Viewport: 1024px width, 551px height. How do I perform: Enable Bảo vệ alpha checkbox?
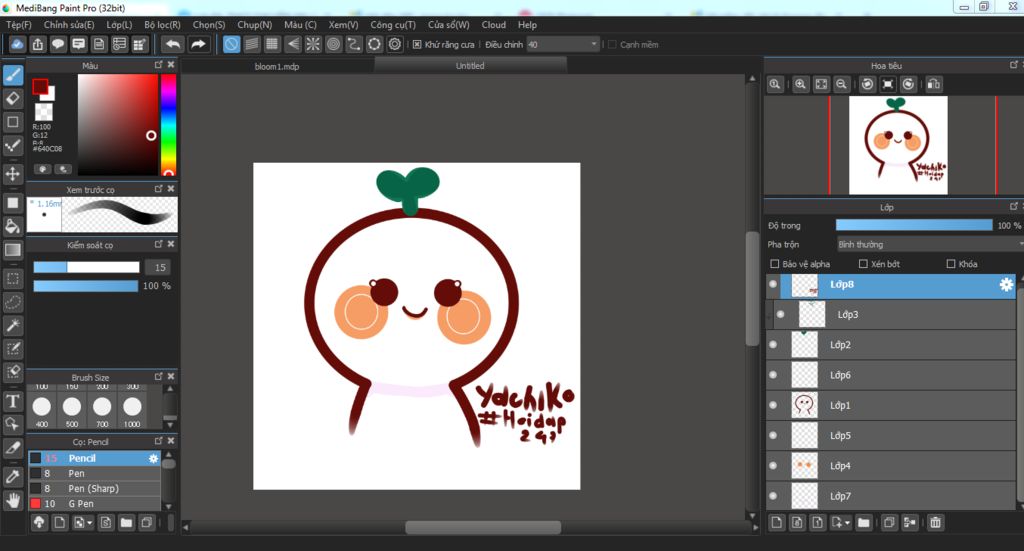775,264
